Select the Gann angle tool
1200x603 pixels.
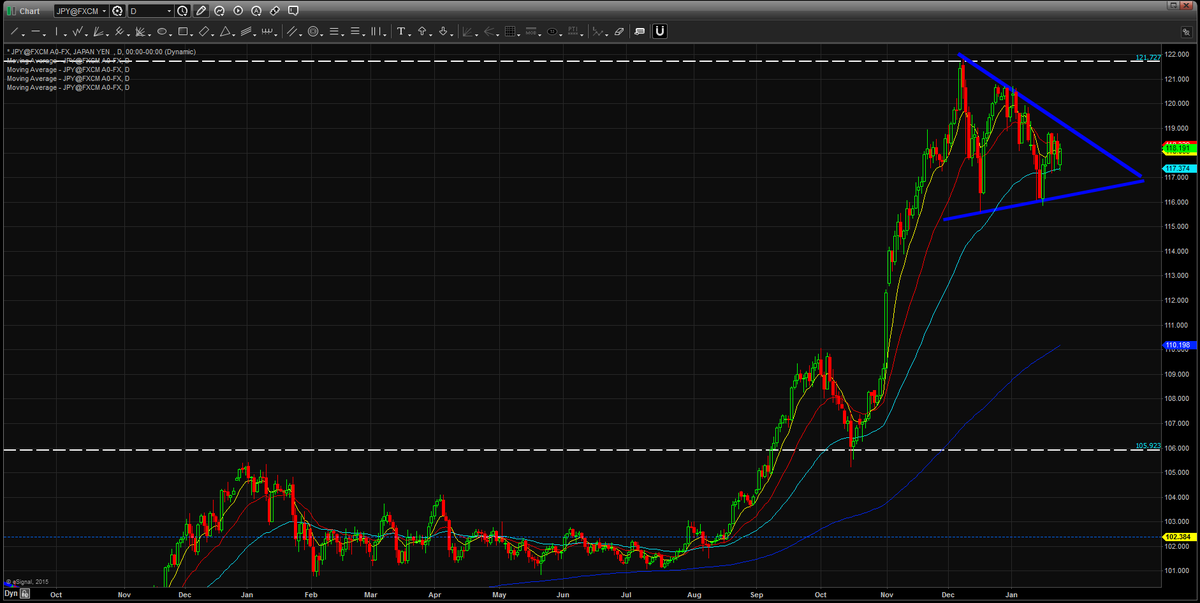point(467,31)
